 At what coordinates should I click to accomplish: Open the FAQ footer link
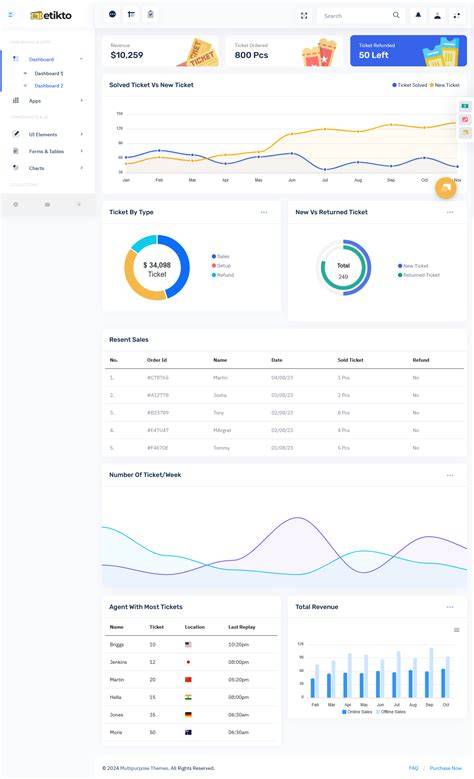click(x=413, y=768)
